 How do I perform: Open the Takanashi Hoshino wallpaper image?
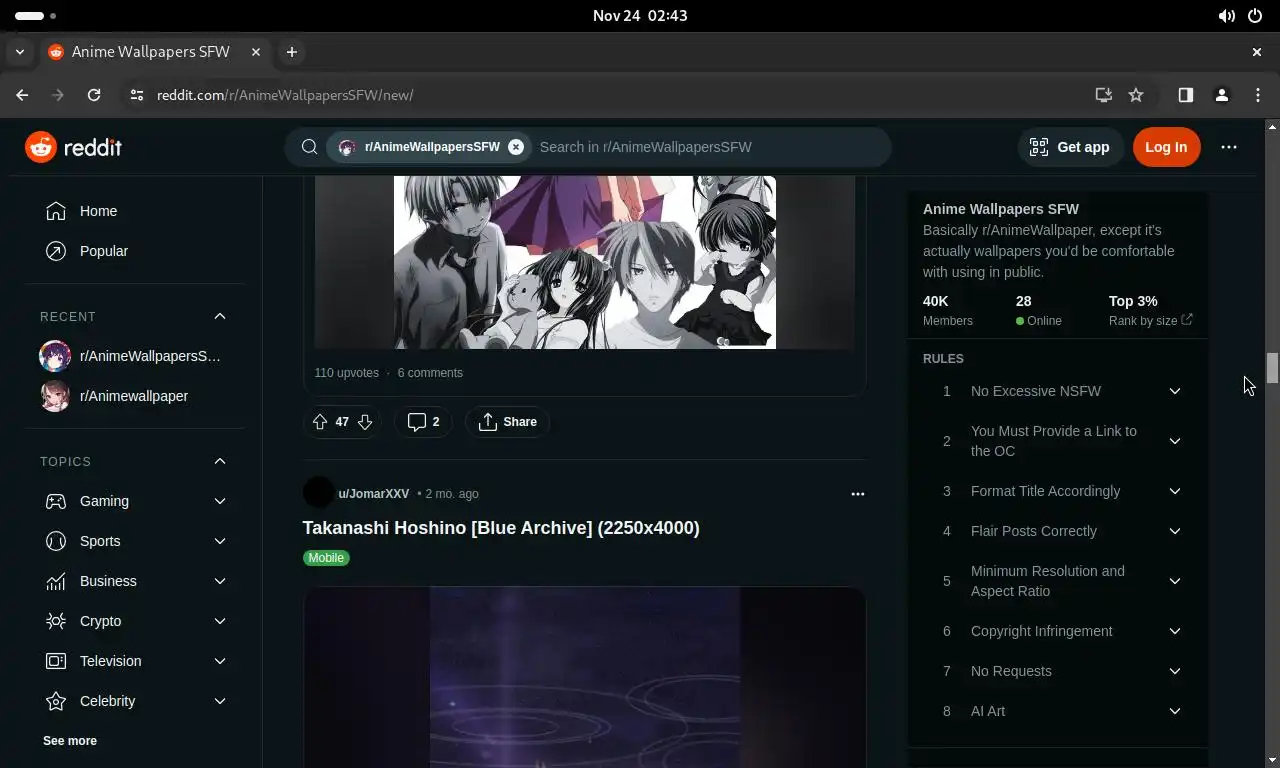[x=585, y=677]
